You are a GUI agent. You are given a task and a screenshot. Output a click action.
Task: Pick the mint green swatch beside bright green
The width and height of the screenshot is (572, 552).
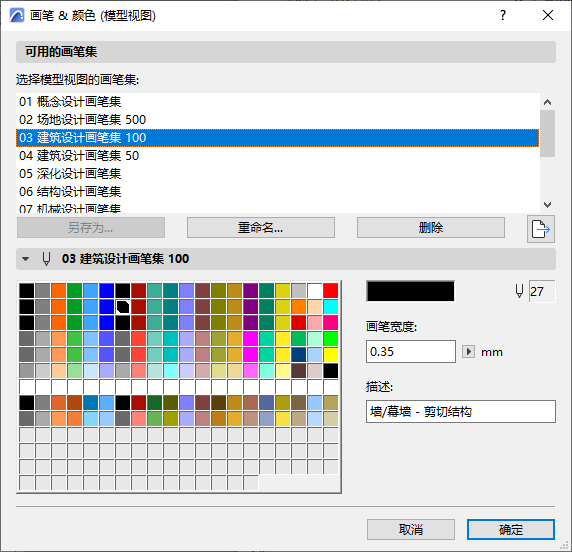point(314,339)
